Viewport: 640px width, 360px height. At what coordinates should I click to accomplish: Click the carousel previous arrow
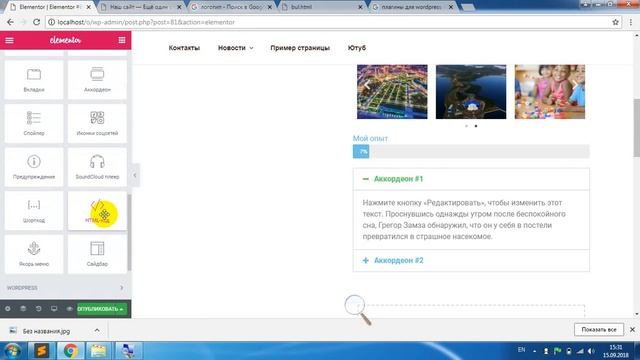(x=367, y=85)
